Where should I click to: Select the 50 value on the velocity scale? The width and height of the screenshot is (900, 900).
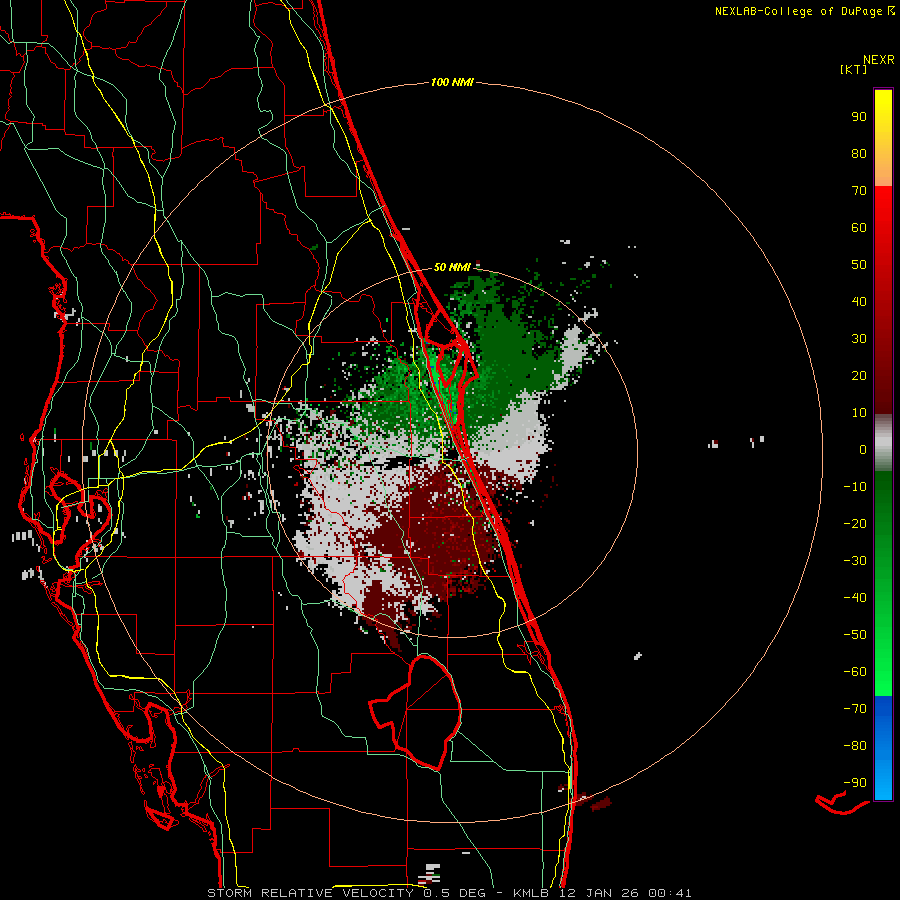click(x=859, y=265)
